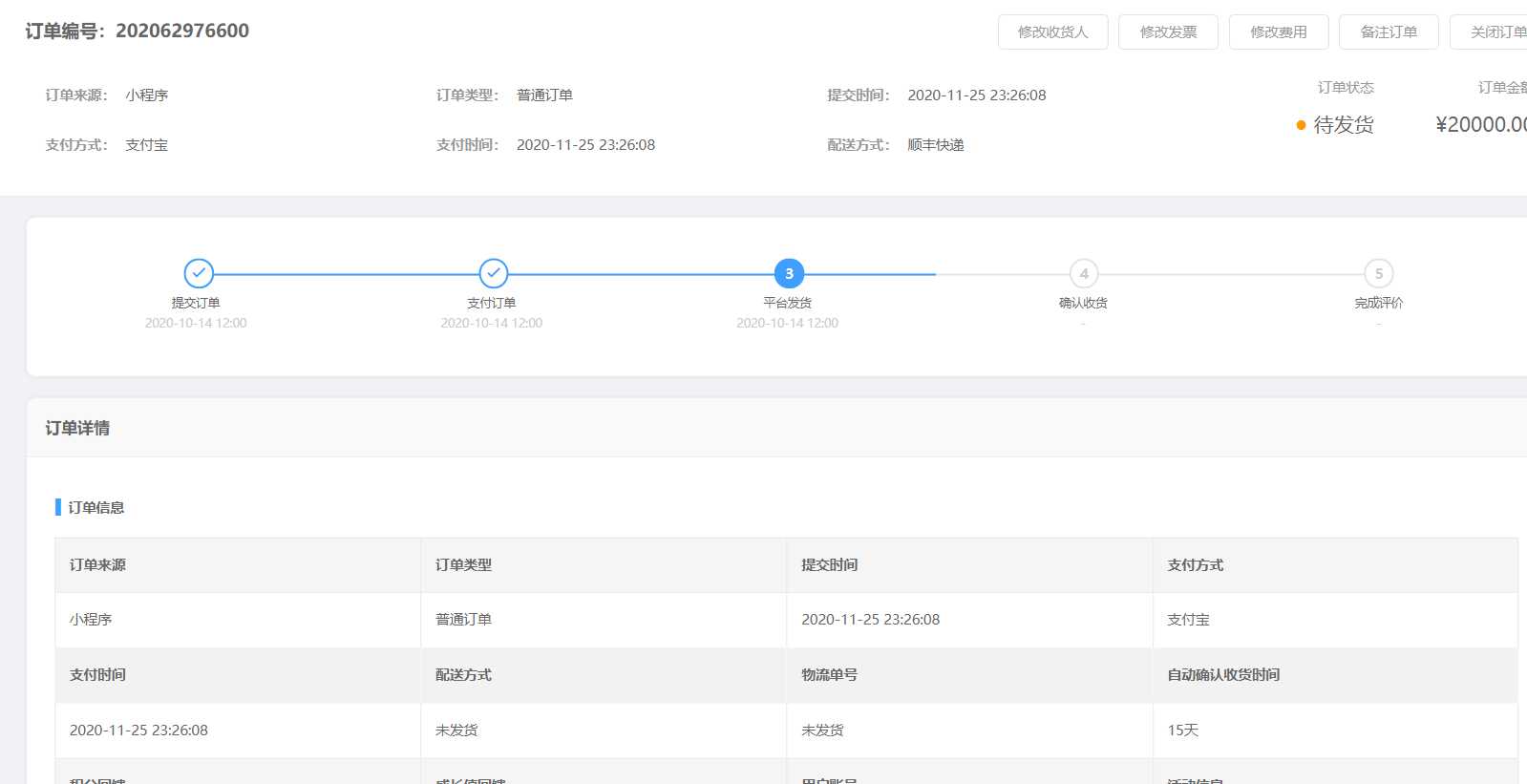1527x784 pixels.
Task: Click the 顺丰快递 delivery method value
Action: point(936,145)
